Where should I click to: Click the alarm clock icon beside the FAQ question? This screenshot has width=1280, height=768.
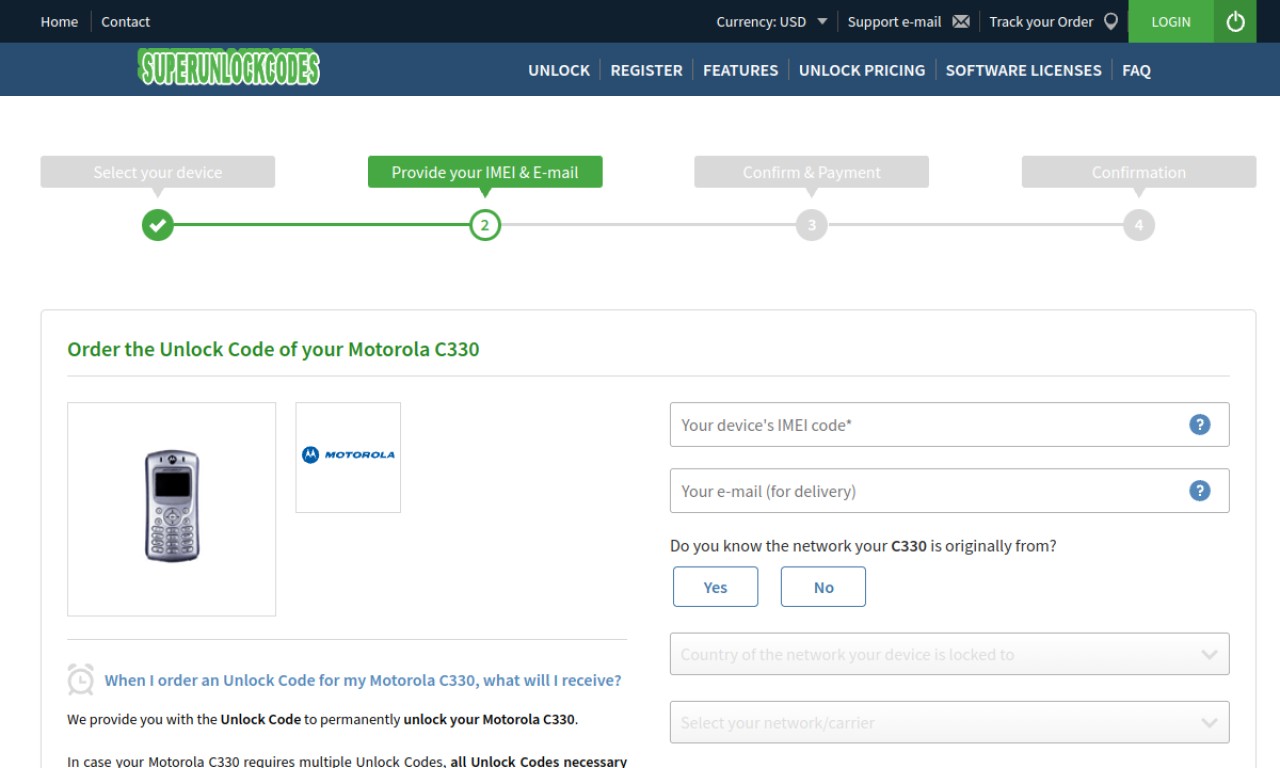point(81,680)
